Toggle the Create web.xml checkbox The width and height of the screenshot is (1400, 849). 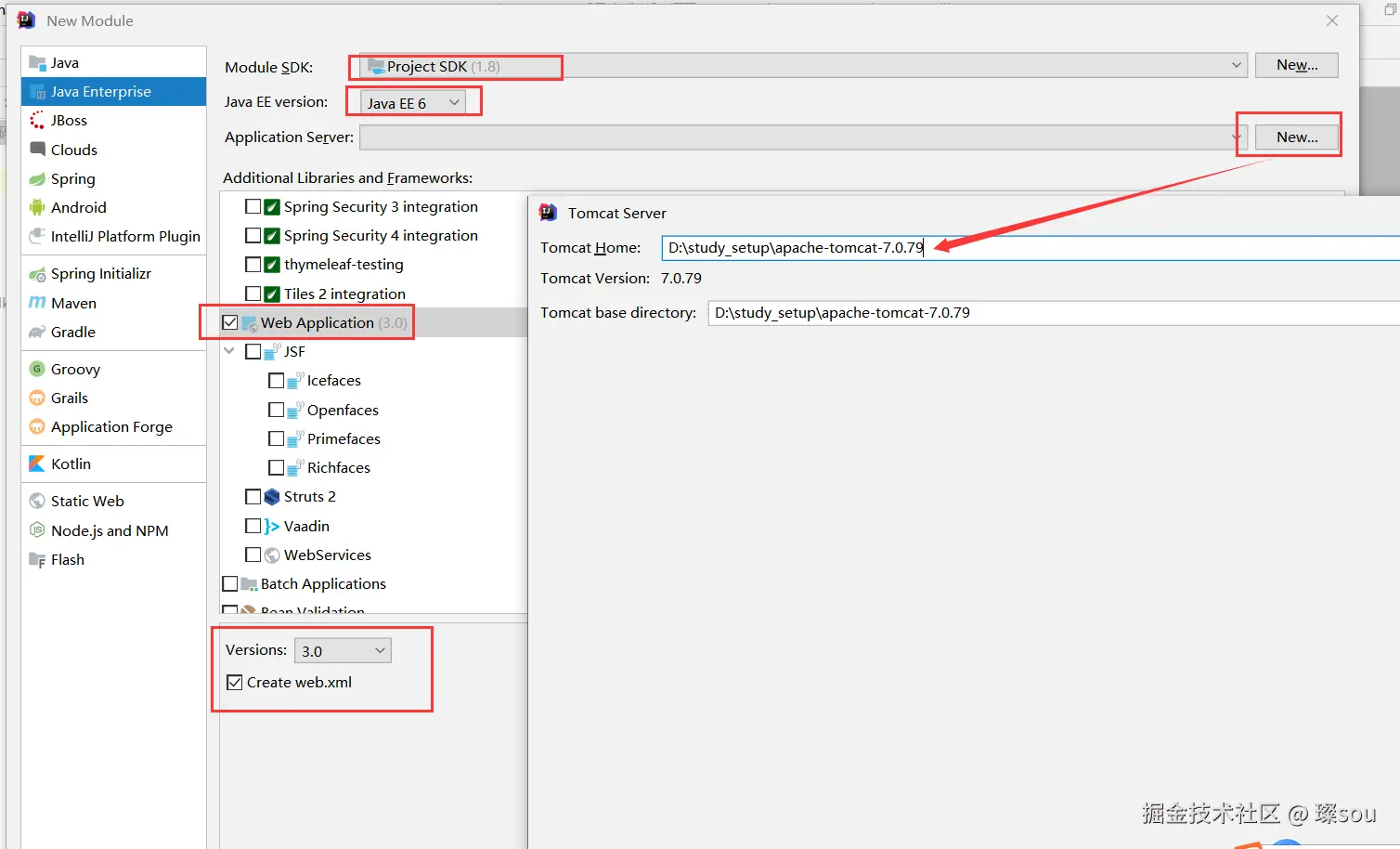[x=235, y=683]
